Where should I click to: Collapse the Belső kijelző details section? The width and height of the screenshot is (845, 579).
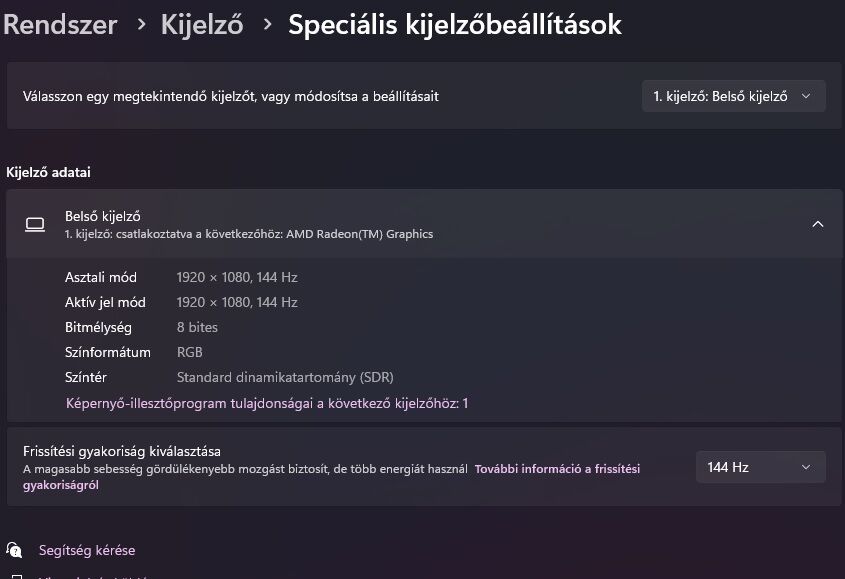[x=817, y=224]
